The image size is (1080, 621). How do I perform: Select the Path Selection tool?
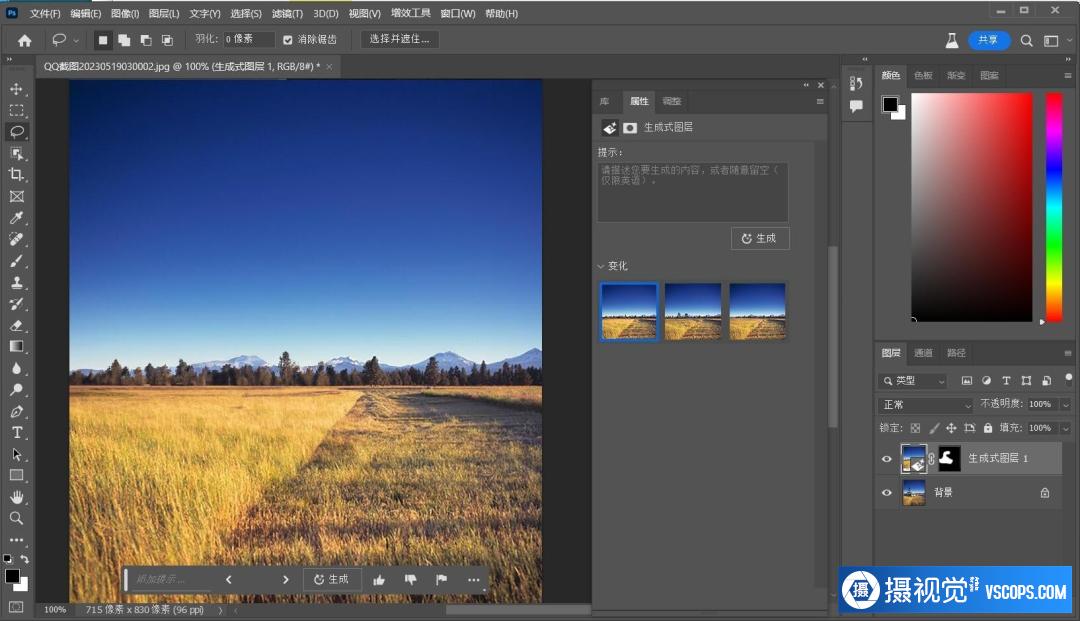click(x=17, y=454)
